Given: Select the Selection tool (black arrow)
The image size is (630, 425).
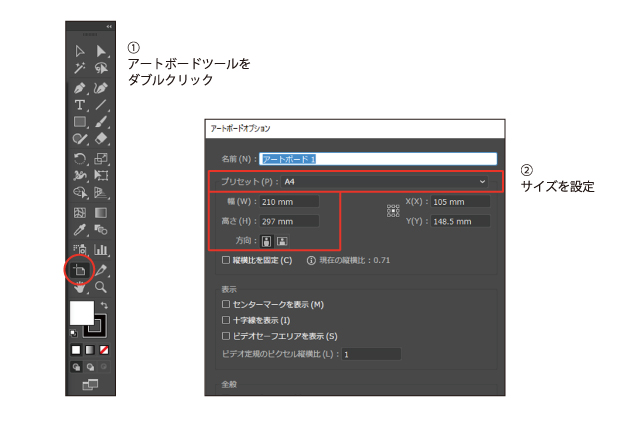Looking at the screenshot, I should coord(80,51).
